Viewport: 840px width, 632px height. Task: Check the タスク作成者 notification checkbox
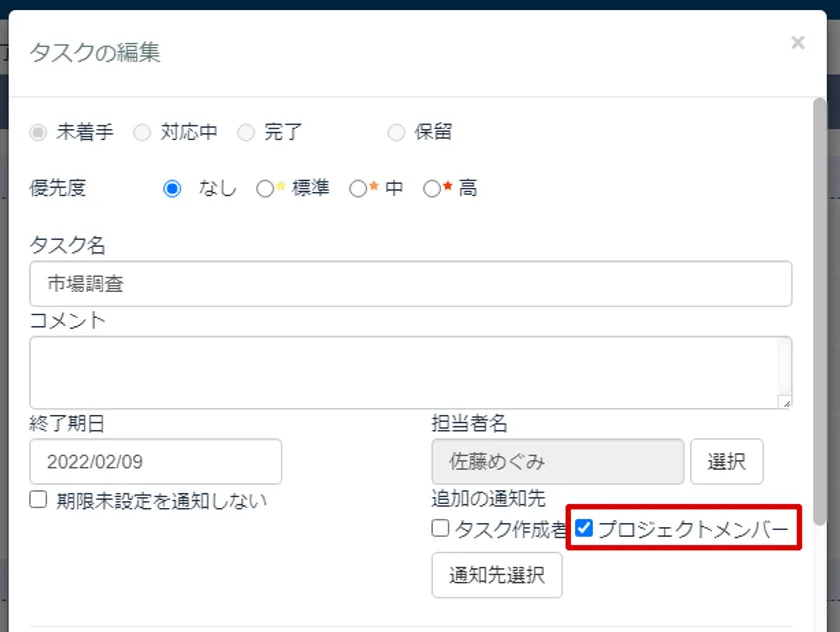(x=440, y=528)
